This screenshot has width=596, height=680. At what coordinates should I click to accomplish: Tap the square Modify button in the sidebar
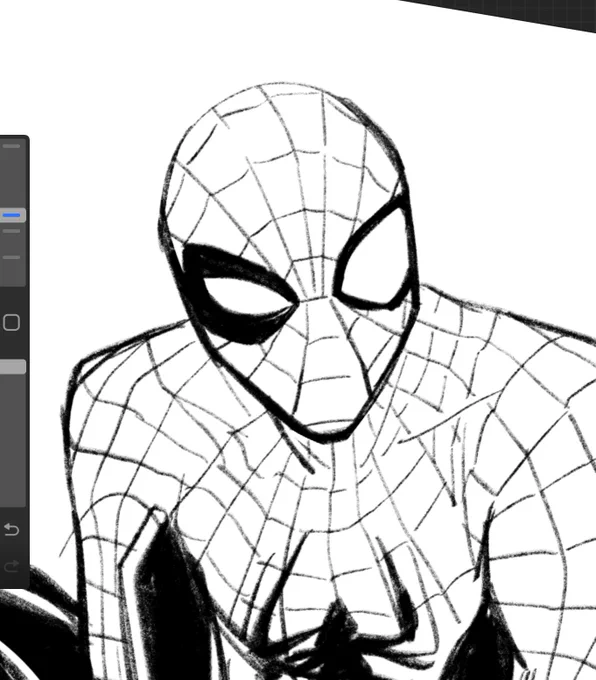click(11, 322)
